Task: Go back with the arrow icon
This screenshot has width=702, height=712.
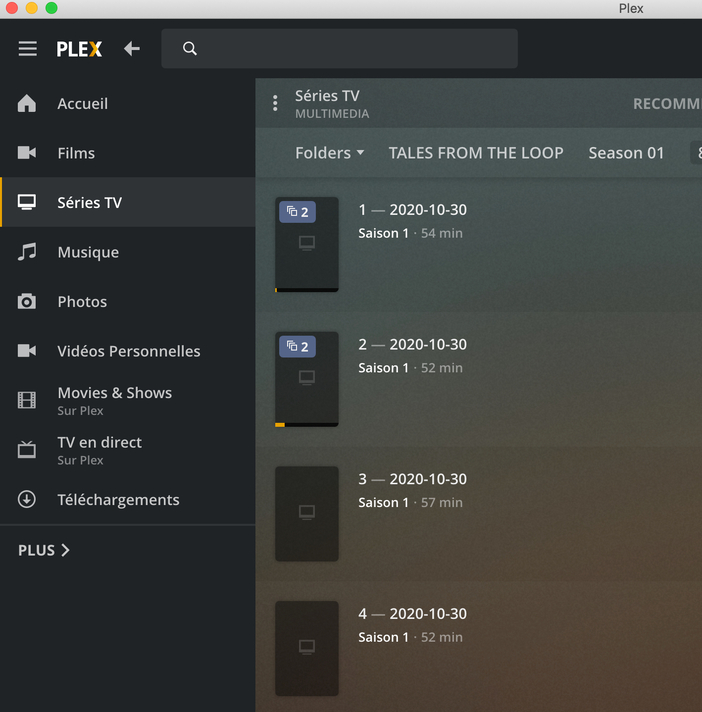Action: click(x=132, y=48)
